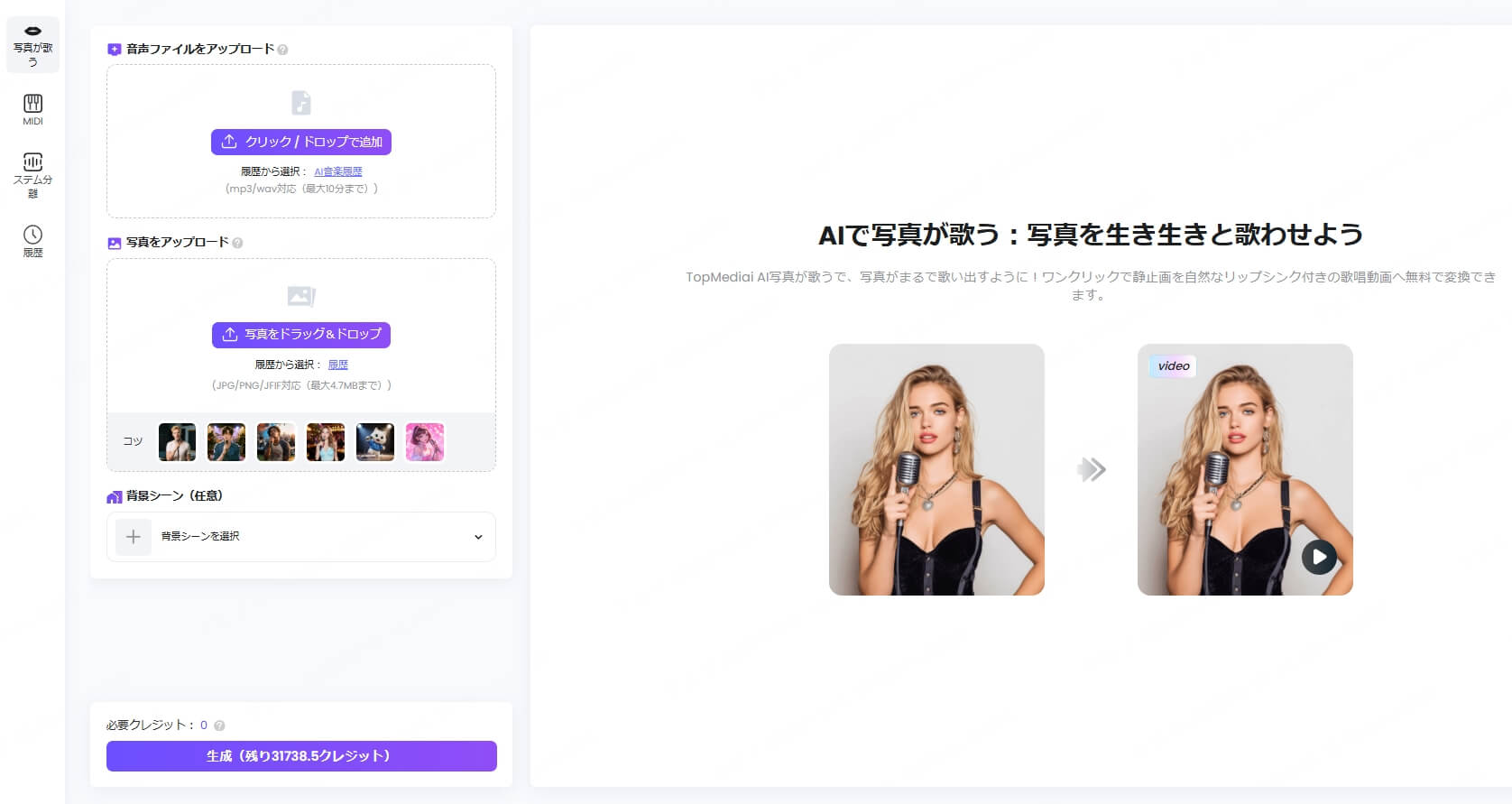Select the pink anime girl sample thumbnail

425,442
